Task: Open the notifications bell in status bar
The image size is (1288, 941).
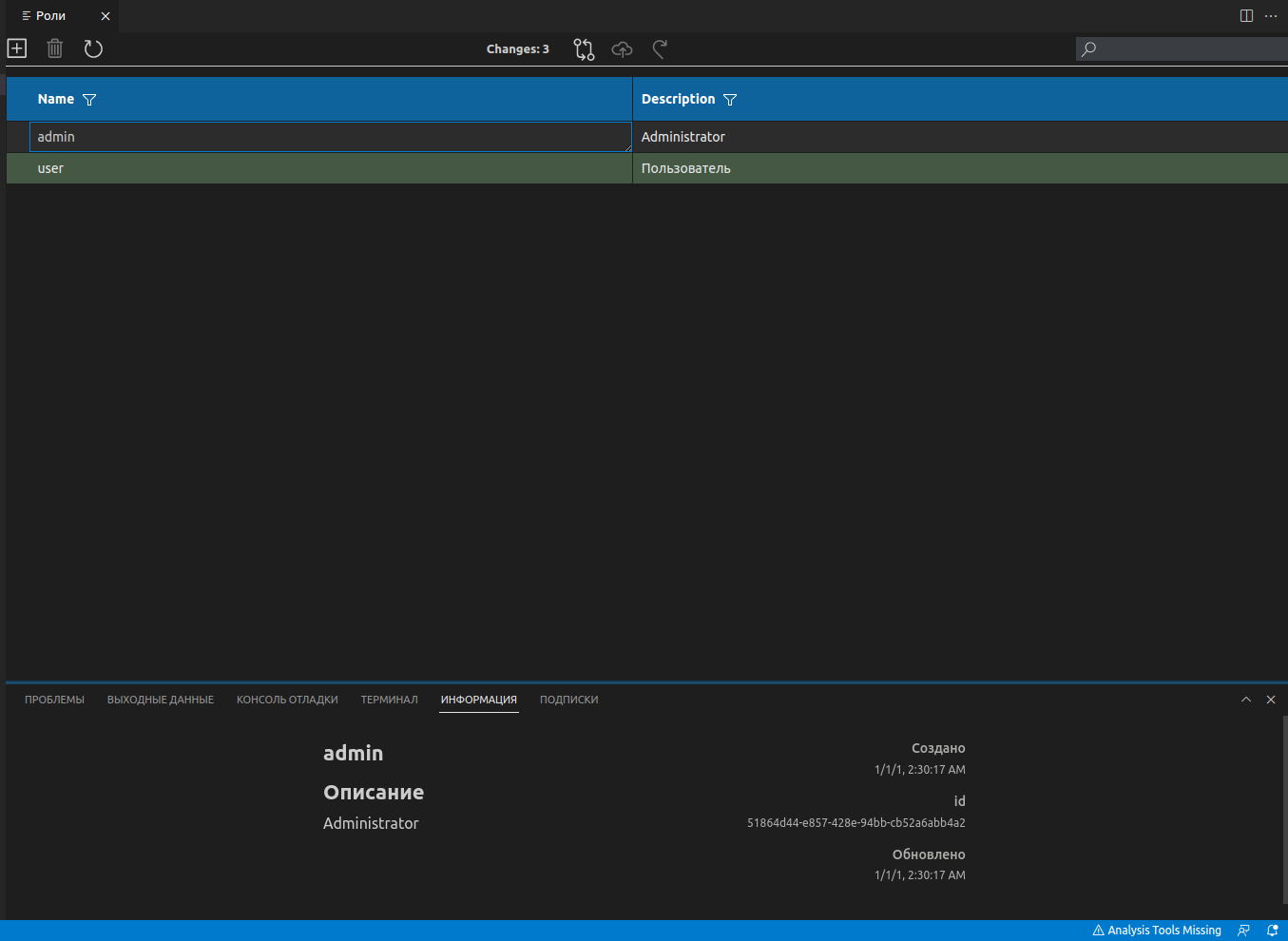Action: pyautogui.click(x=1272, y=931)
